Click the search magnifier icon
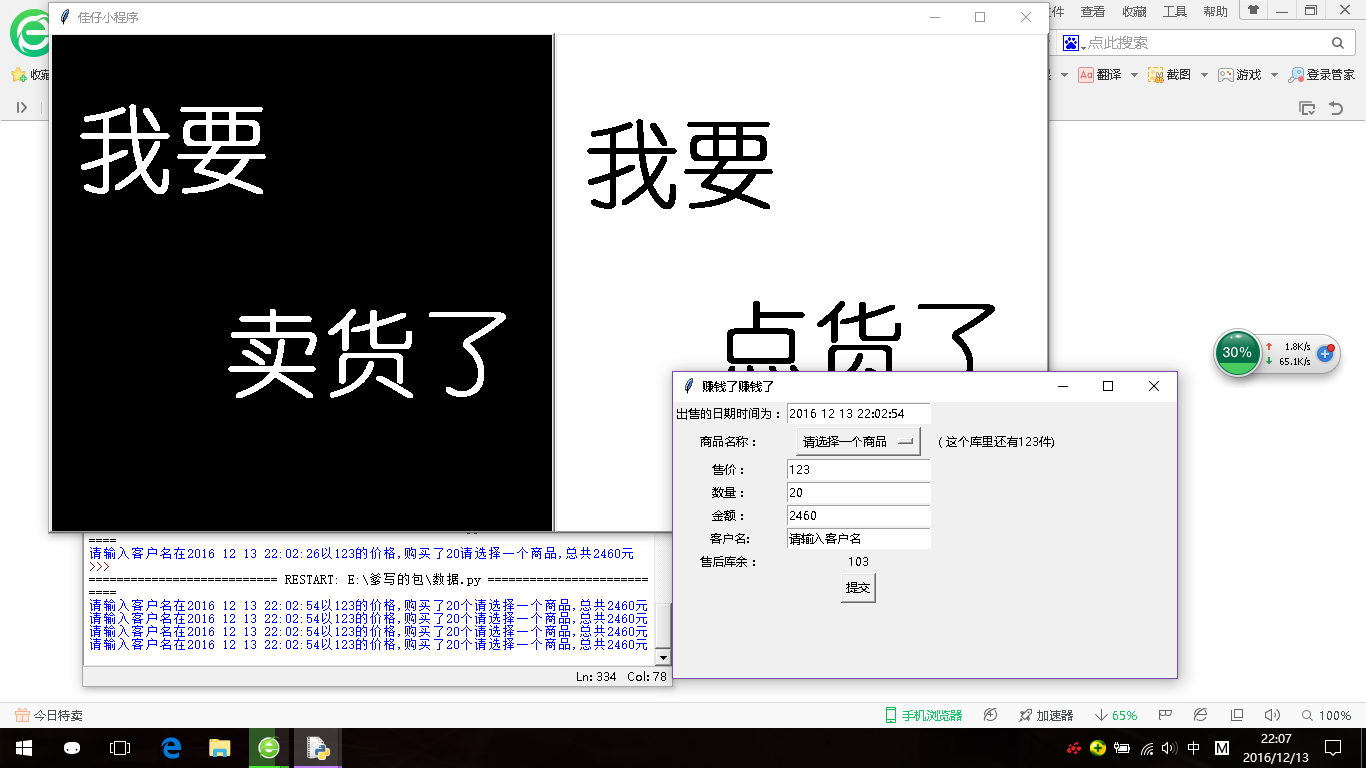Image resolution: width=1366 pixels, height=768 pixels. coord(1338,43)
